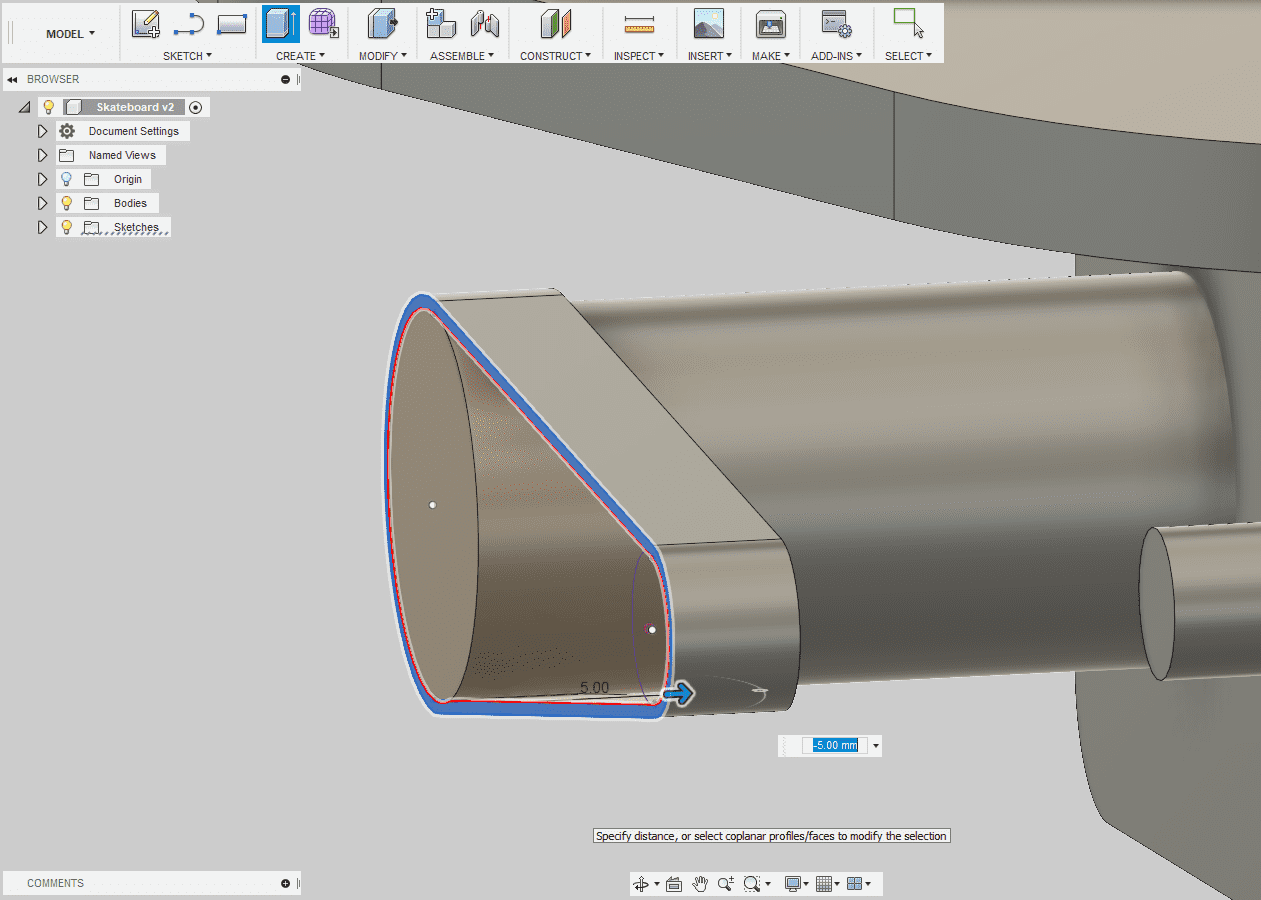Collapse browser panel with double-arrow icon
1261x900 pixels.
click(x=13, y=79)
